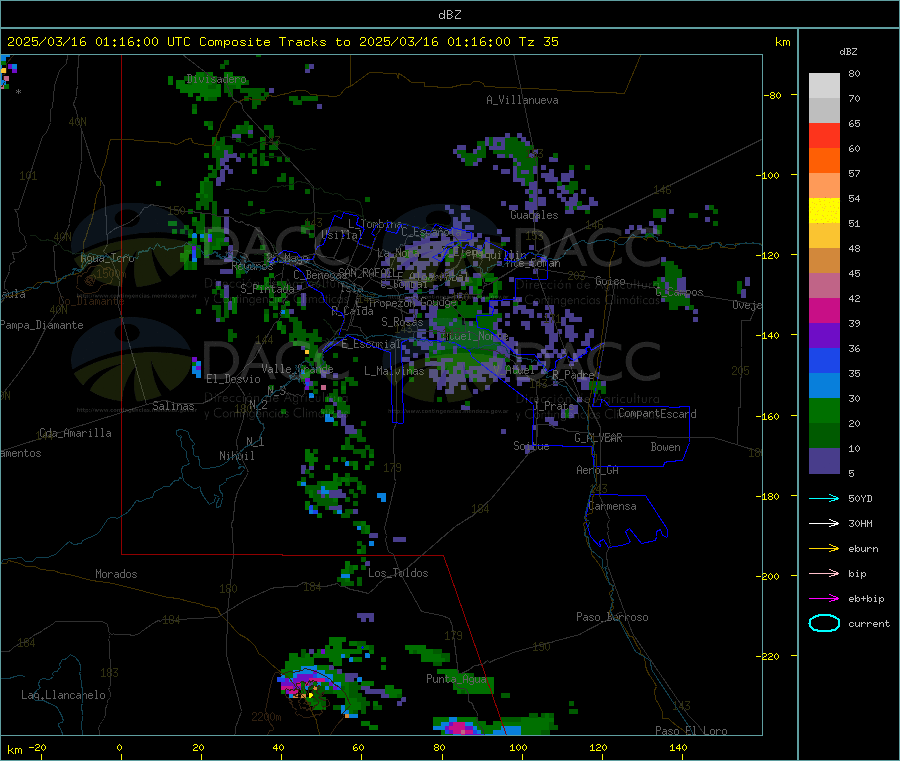Click the 140 km tick on the bottom axis
The height and width of the screenshot is (761, 900).
click(x=678, y=747)
